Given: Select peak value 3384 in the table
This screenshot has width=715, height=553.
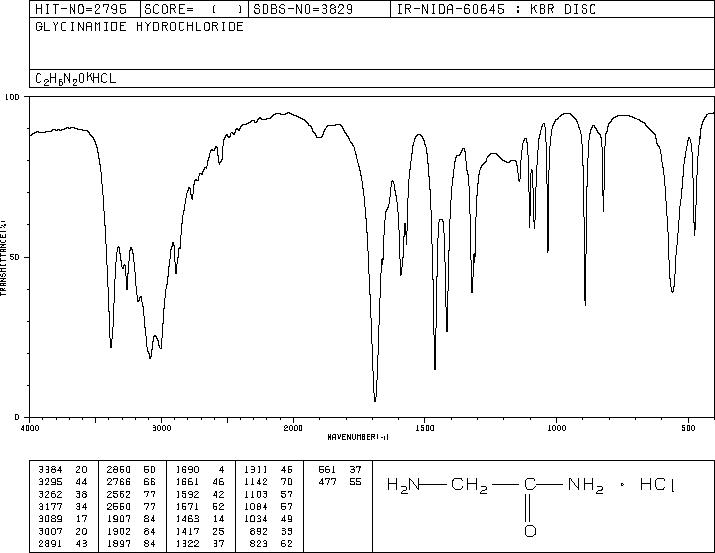Looking at the screenshot, I should coord(50,470).
